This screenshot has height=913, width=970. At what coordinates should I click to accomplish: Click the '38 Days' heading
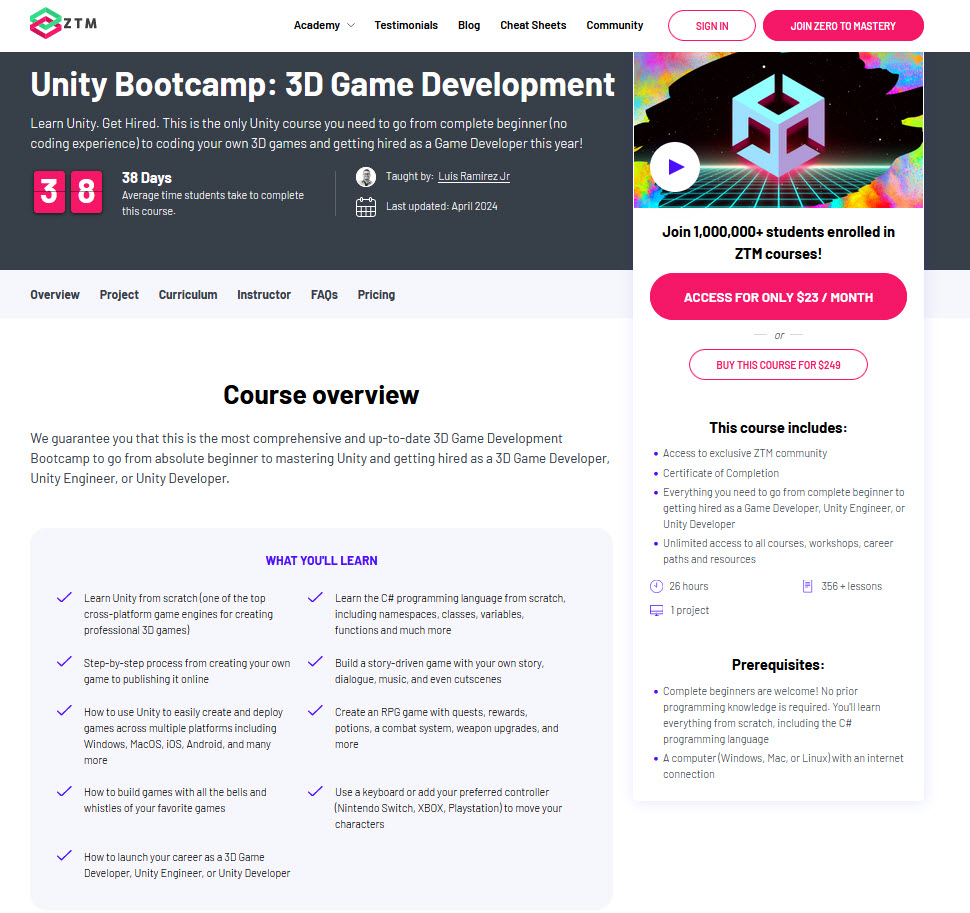point(147,178)
